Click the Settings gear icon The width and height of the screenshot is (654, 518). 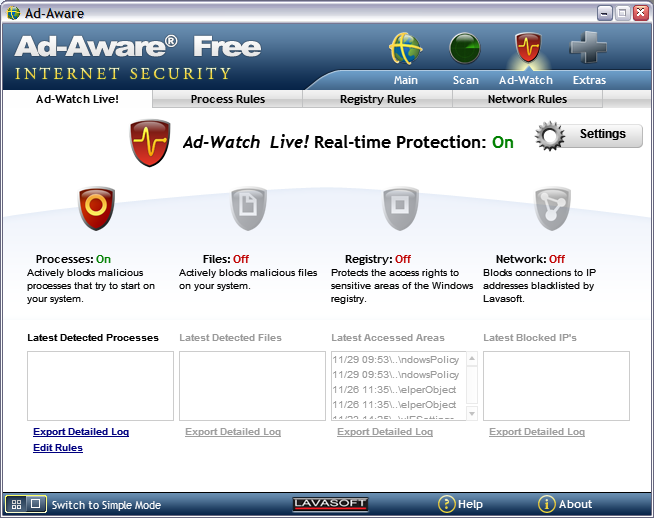click(550, 136)
